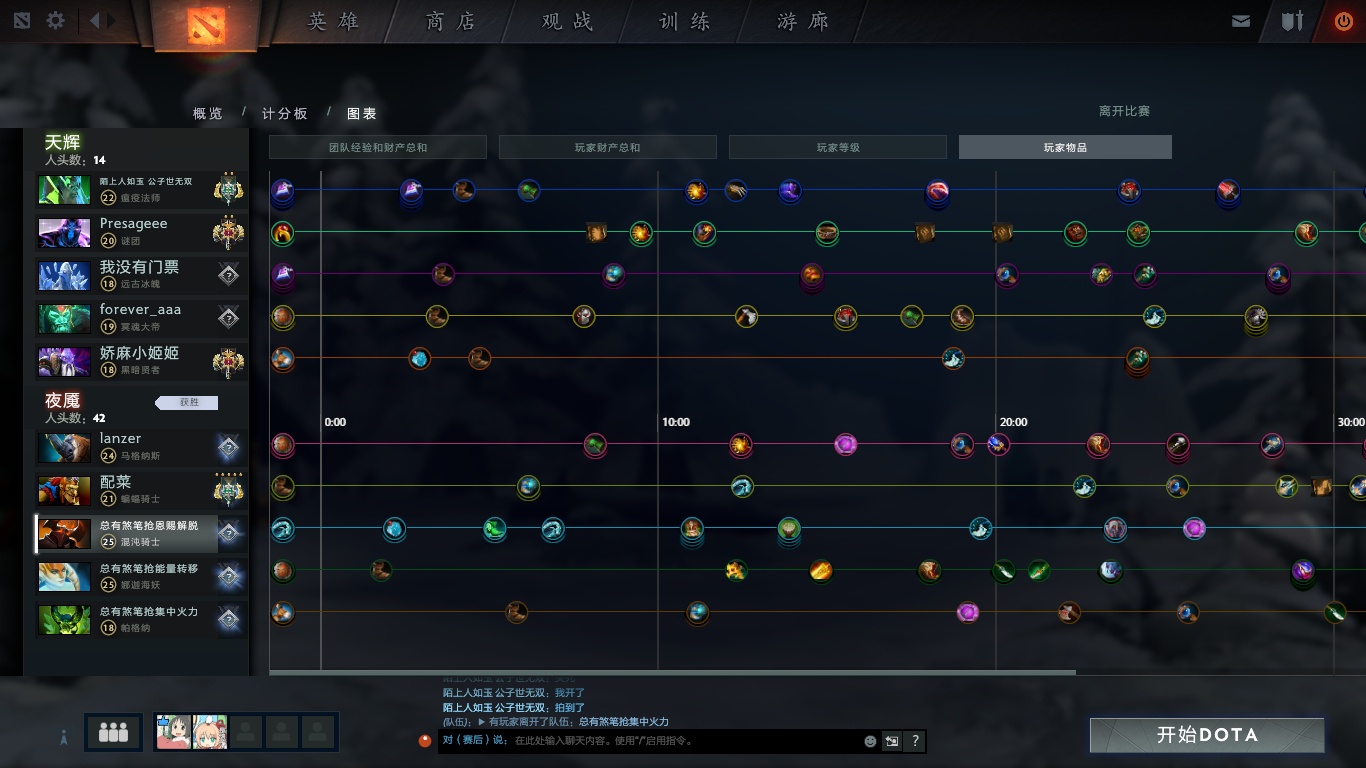Click the unknown rank badge beside 我没有门票
The image size is (1366, 768).
tap(229, 276)
